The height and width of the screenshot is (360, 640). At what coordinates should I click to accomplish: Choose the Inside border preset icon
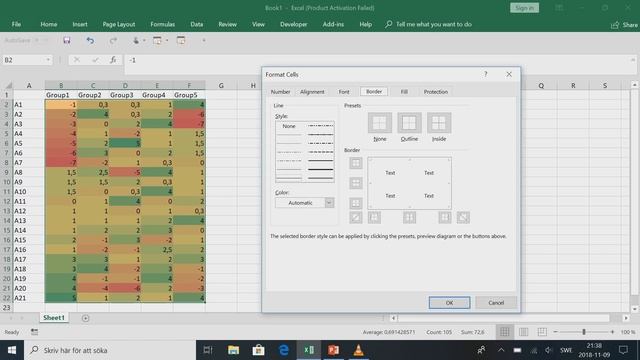tap(439, 122)
